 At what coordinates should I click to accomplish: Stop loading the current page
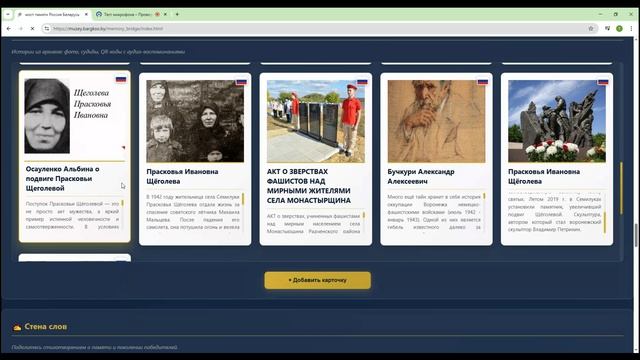click(x=33, y=29)
